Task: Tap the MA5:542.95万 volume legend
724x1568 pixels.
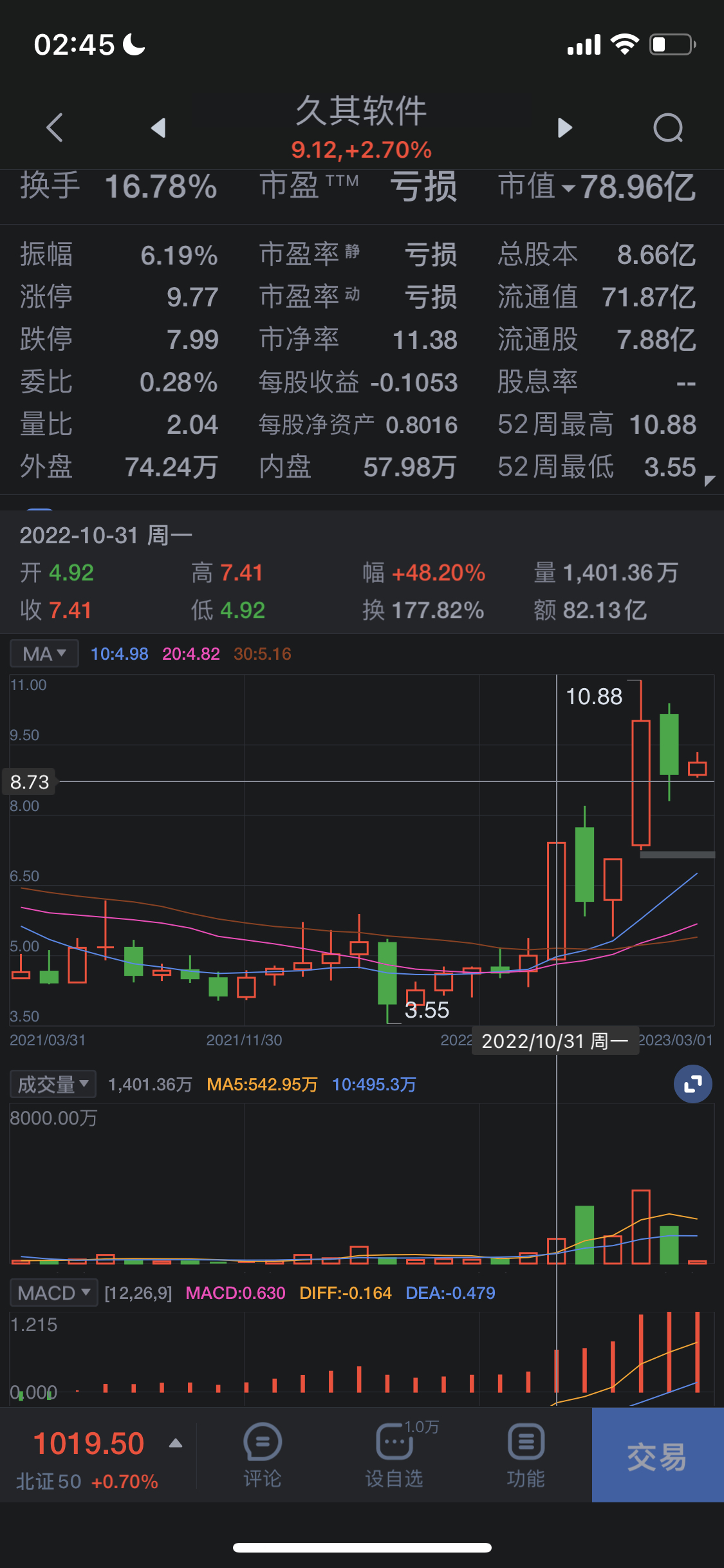Action: (262, 1085)
